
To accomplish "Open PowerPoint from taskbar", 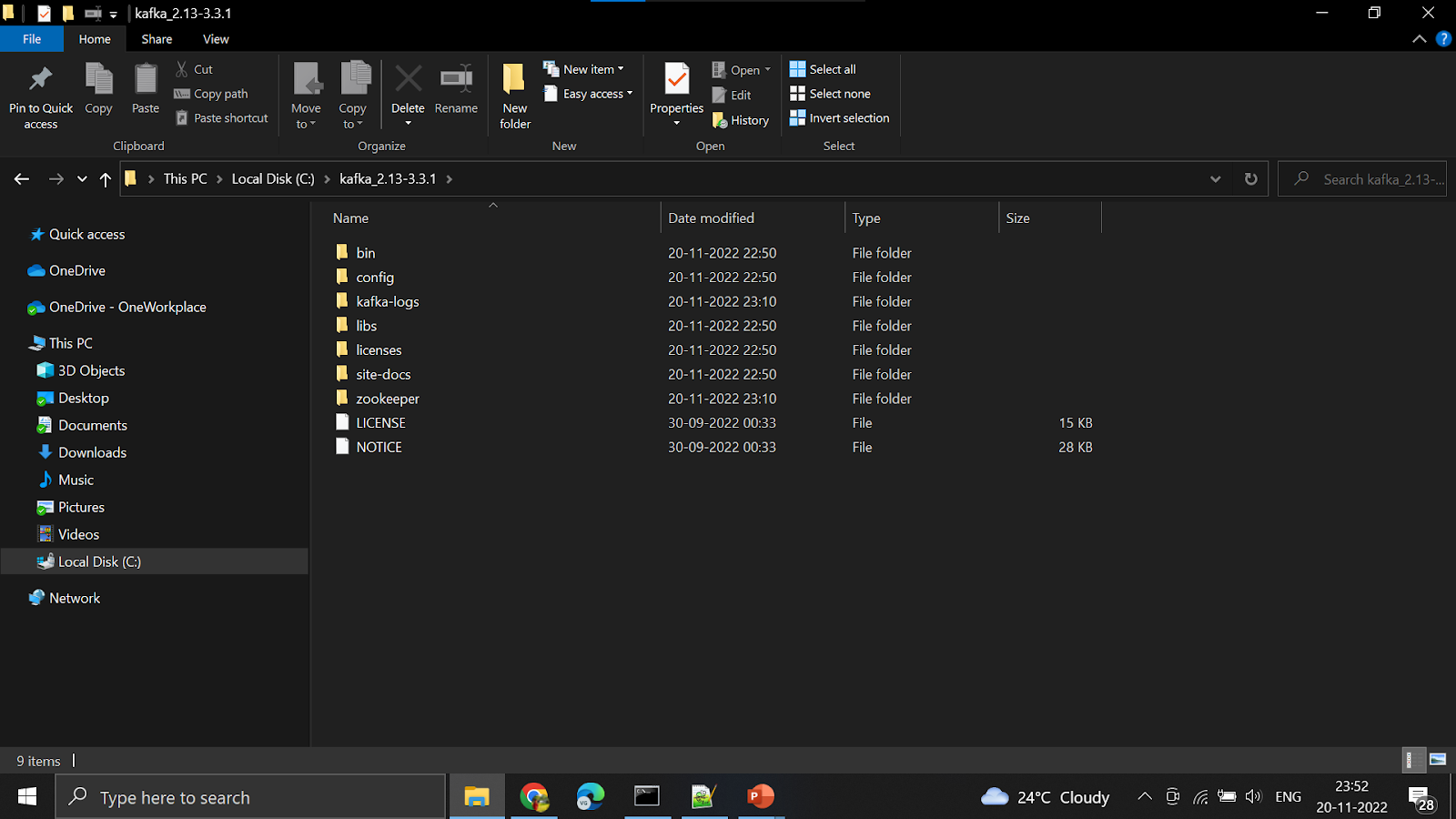I will (760, 797).
